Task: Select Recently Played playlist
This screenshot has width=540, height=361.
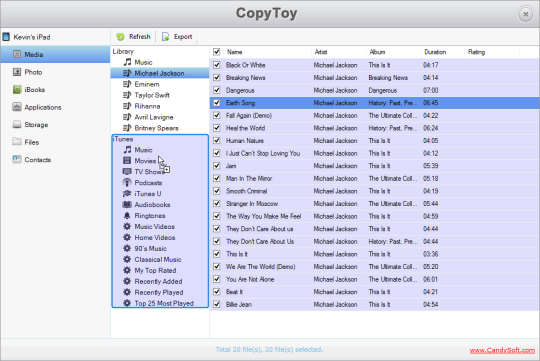Action: [x=160, y=292]
